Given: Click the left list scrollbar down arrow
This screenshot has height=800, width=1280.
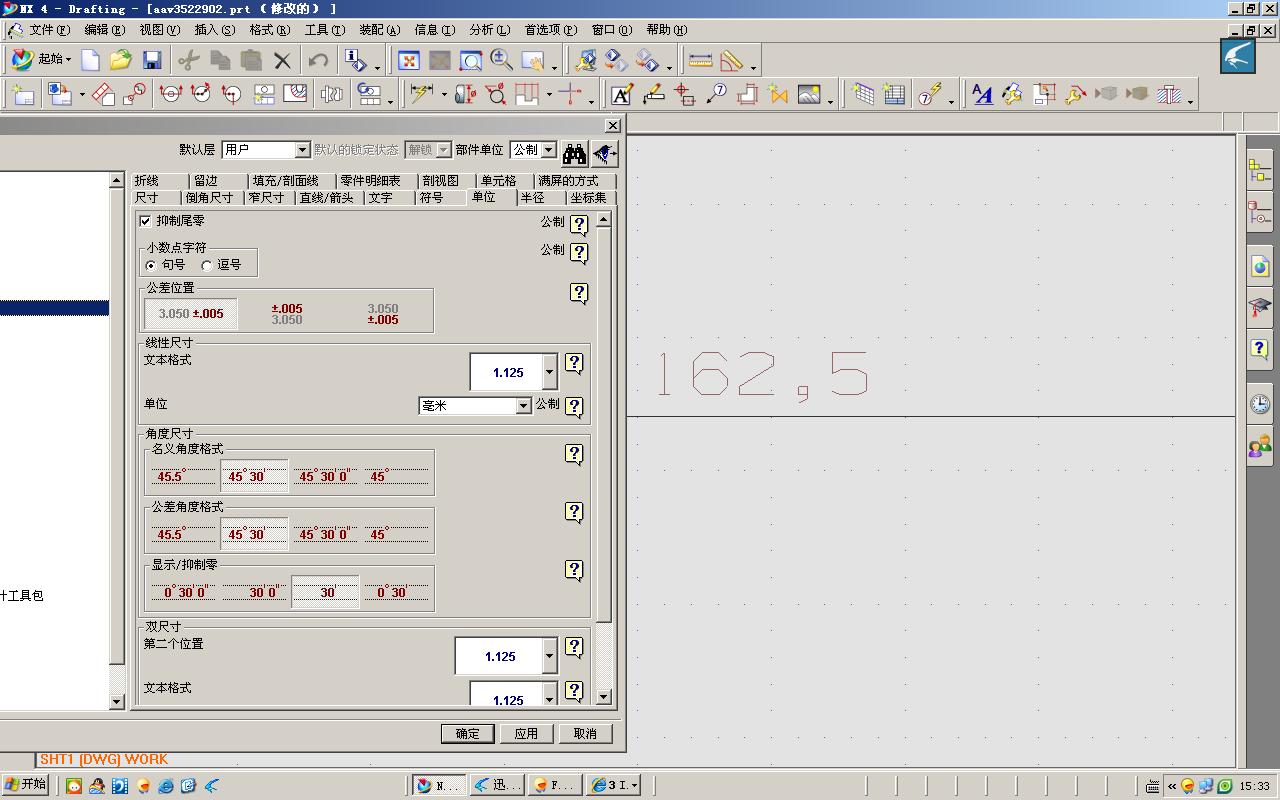Looking at the screenshot, I should (116, 701).
